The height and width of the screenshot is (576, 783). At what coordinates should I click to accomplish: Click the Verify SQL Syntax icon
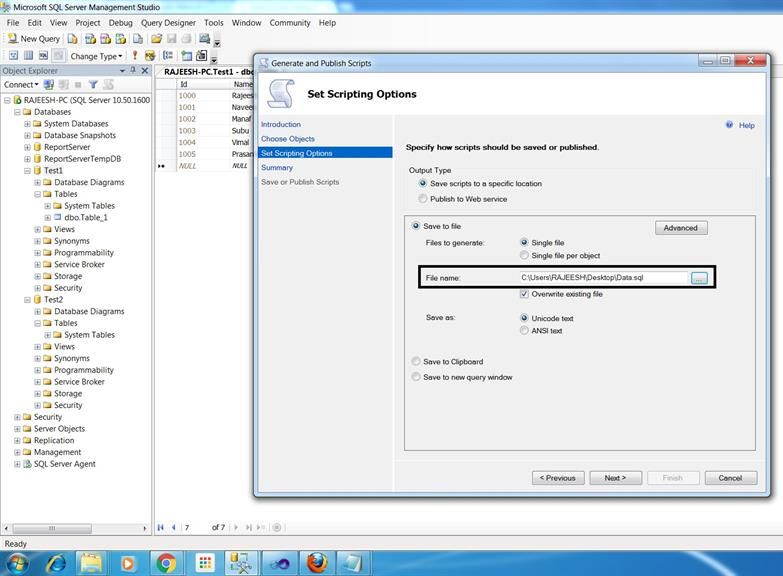(x=150, y=55)
